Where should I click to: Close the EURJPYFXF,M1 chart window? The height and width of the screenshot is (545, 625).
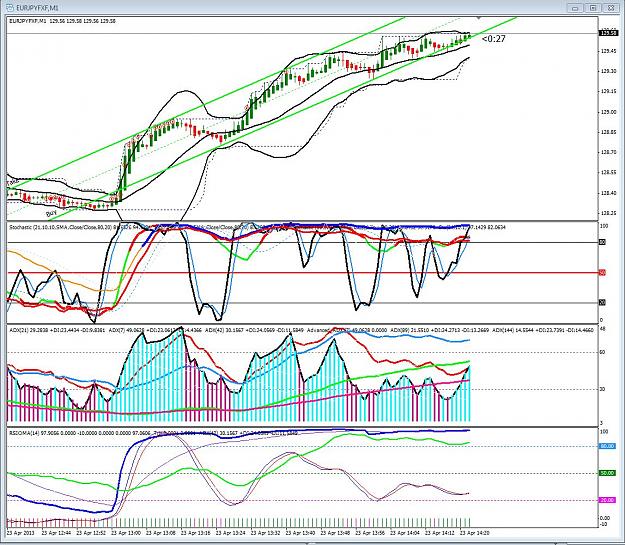[x=611, y=8]
